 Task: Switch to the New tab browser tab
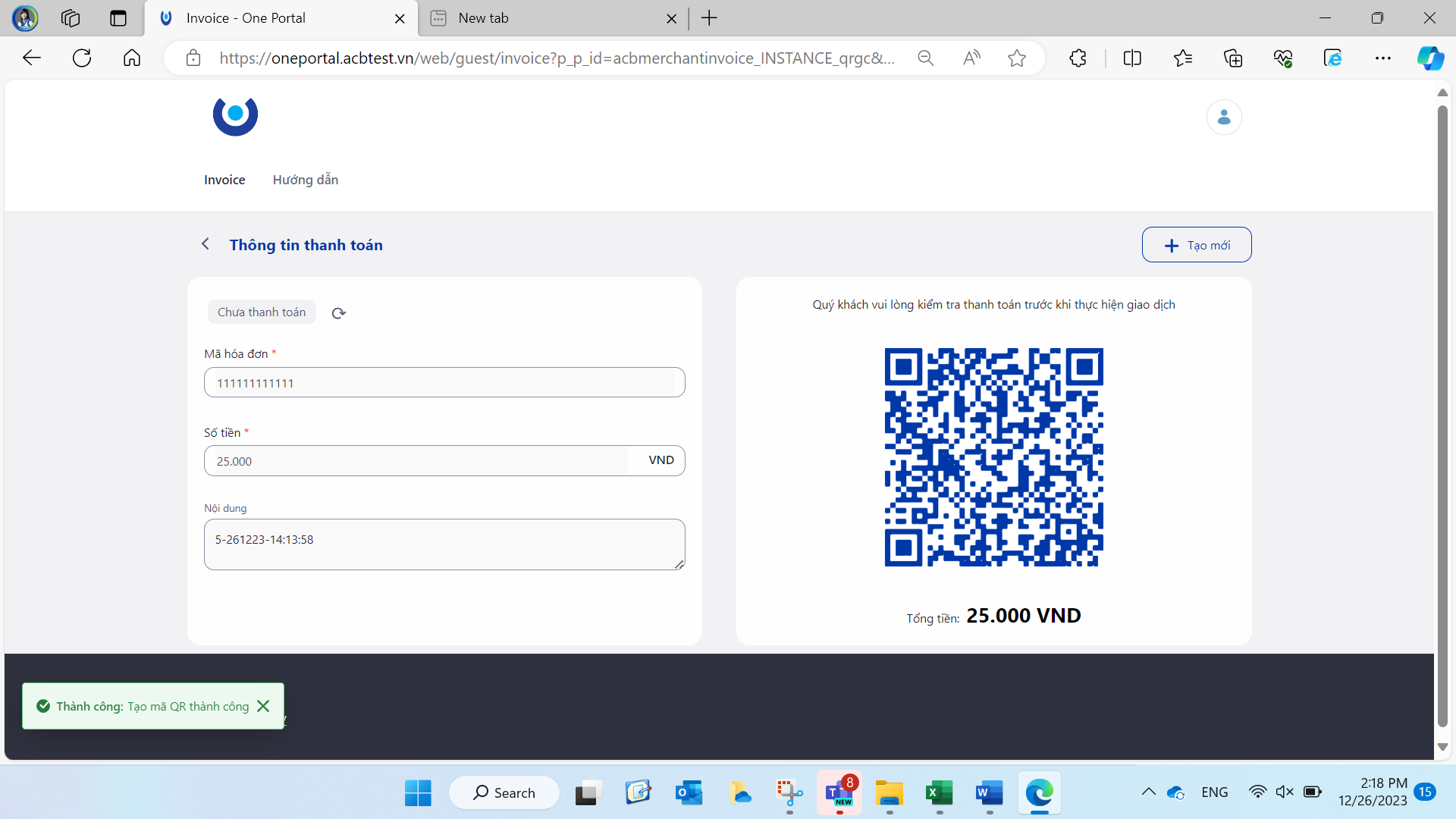point(483,17)
